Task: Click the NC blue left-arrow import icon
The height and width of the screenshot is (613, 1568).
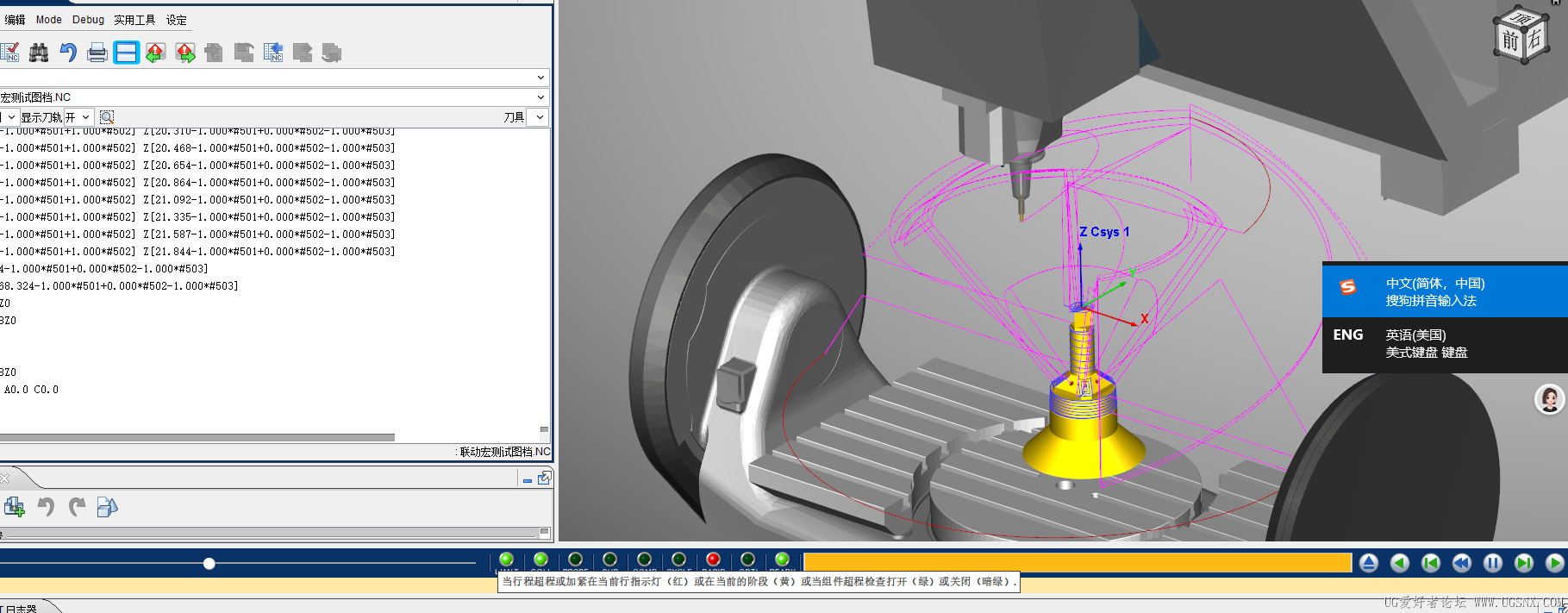Action: tap(273, 53)
